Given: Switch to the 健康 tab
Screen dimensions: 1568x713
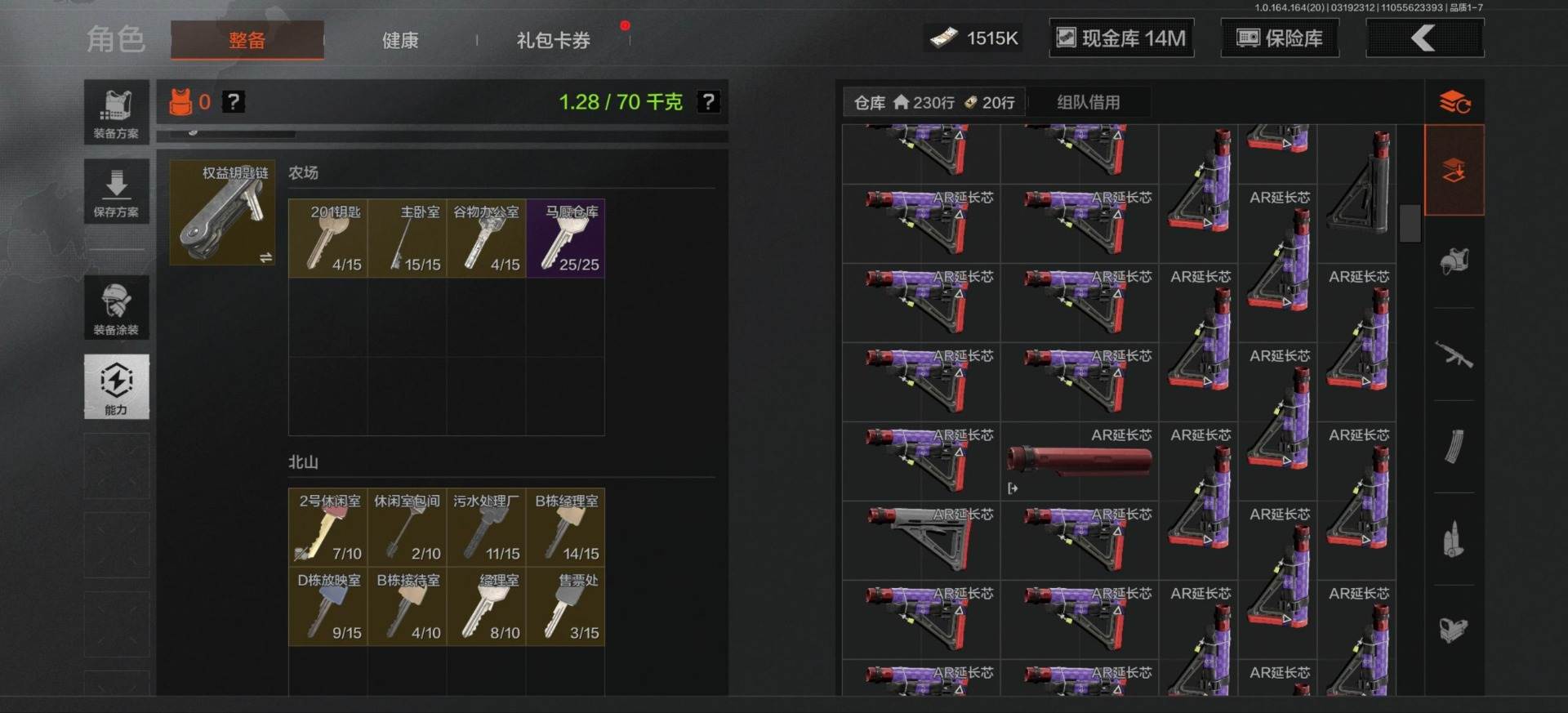Looking at the screenshot, I should [x=400, y=40].
